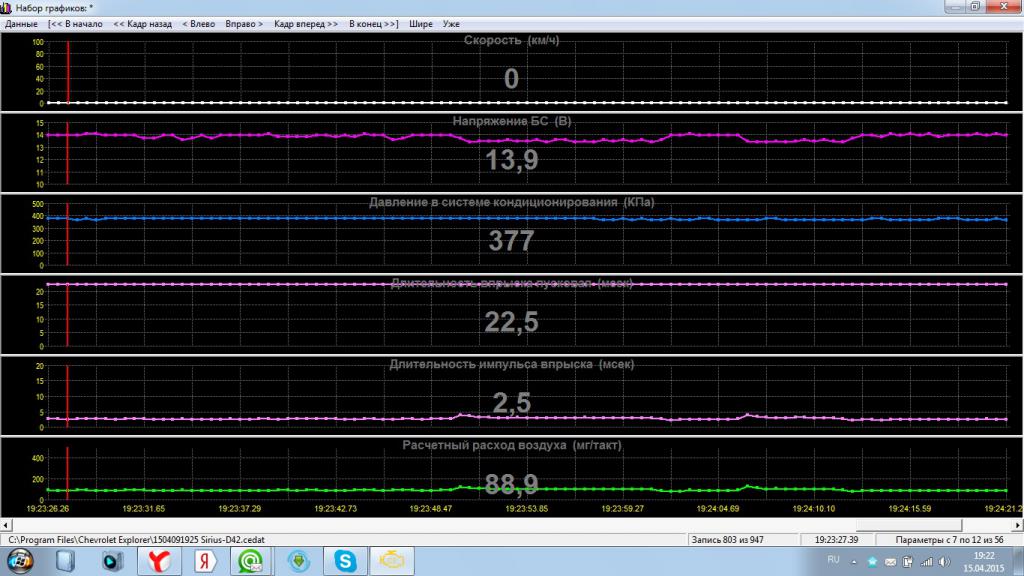Jump to start with '[<< В начало'
1024x576 pixels.
(75, 24)
